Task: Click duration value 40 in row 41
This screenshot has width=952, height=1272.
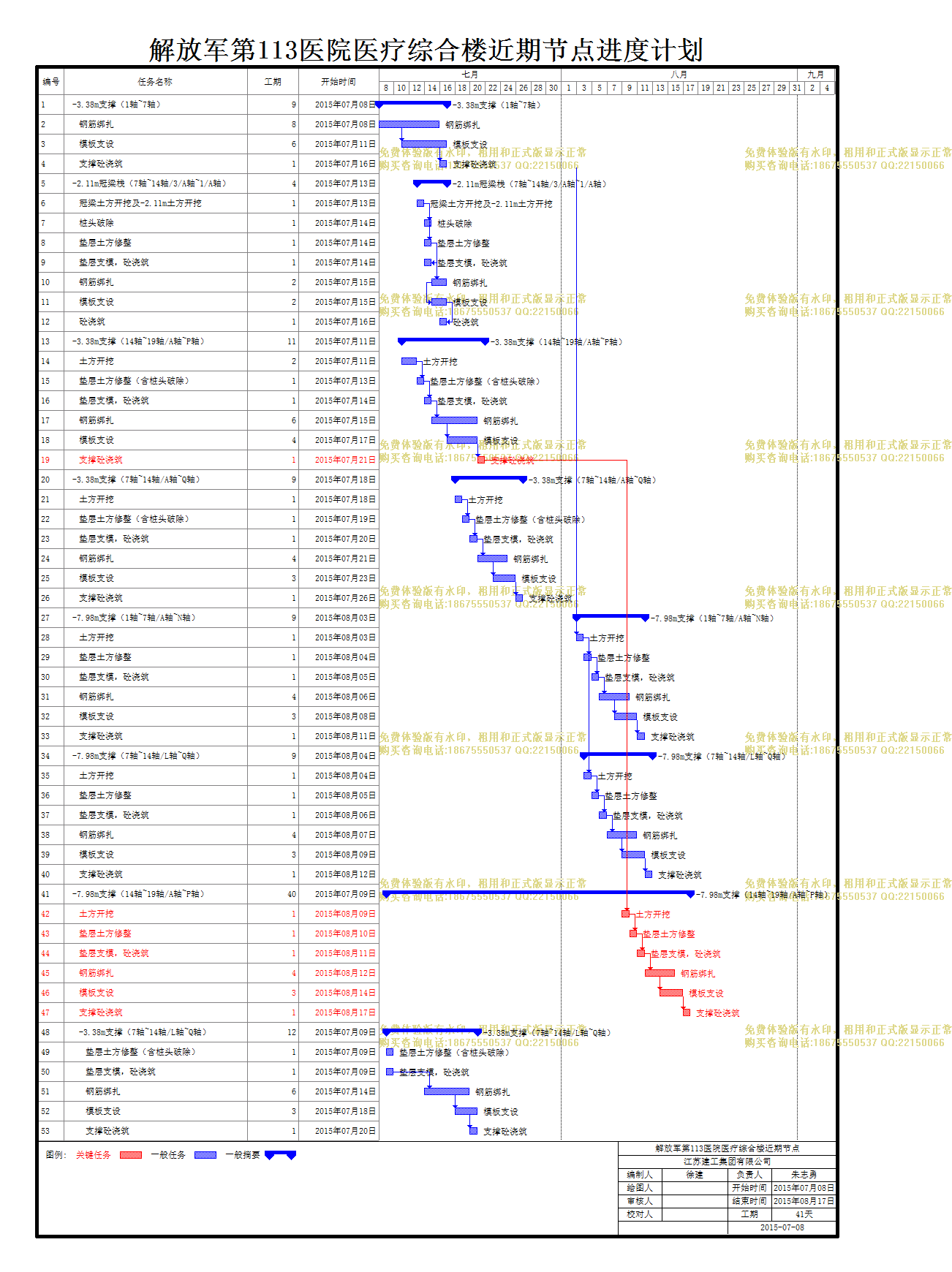Action: pos(292,894)
